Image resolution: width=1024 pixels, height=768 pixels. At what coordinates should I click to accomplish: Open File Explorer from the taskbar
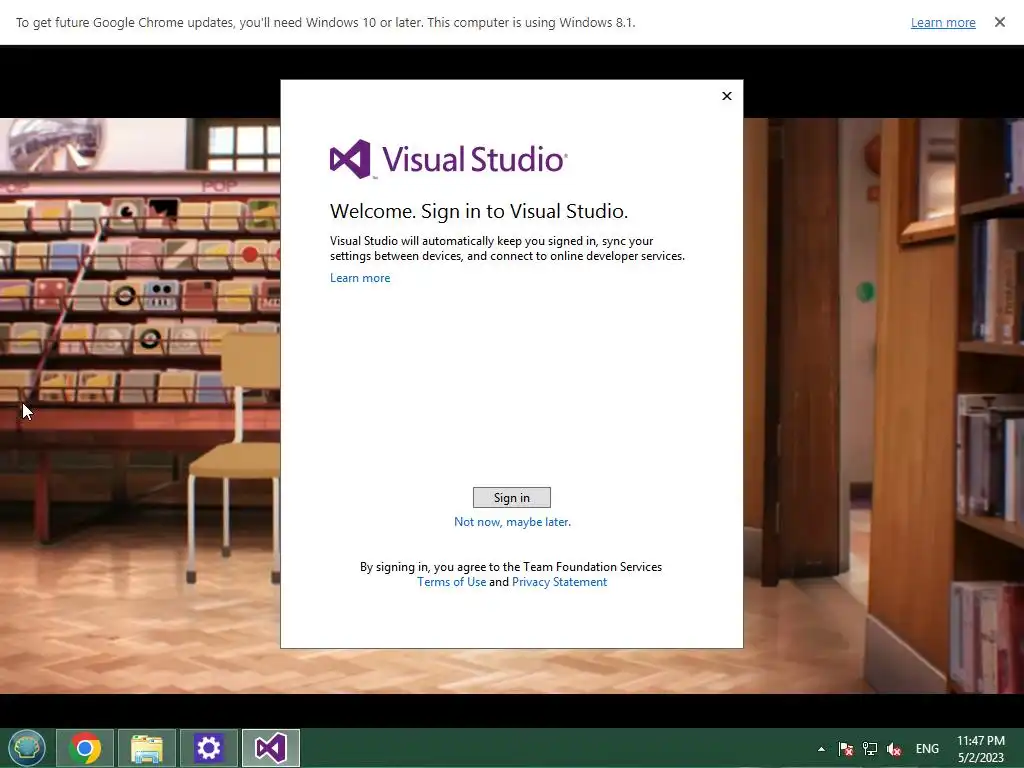[147, 748]
